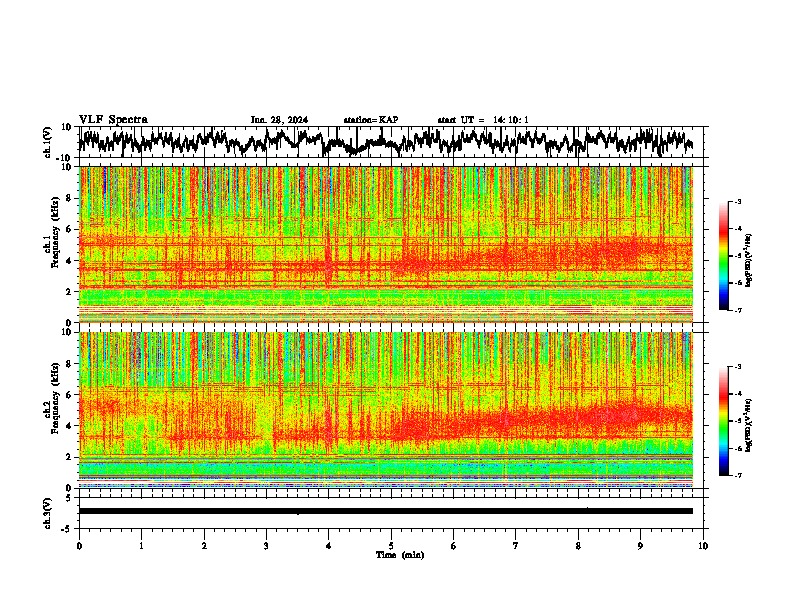Click time axis tick label "8"
This screenshot has width=792, height=612.
[578, 546]
